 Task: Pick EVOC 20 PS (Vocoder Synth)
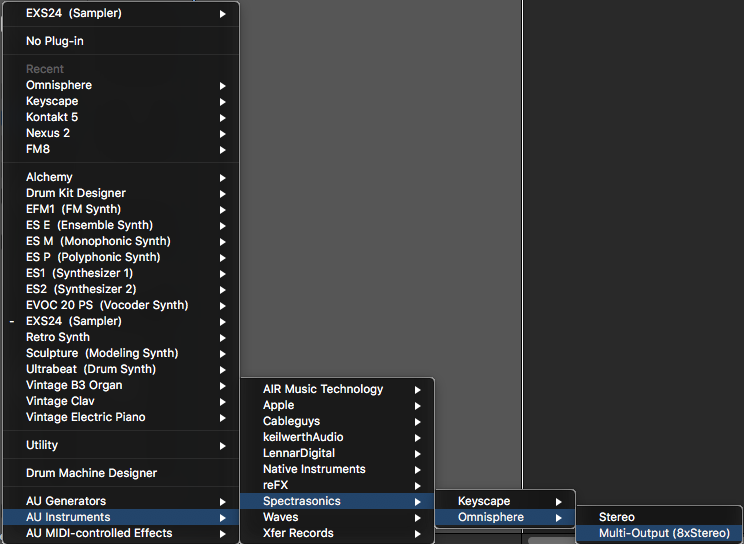(121, 305)
